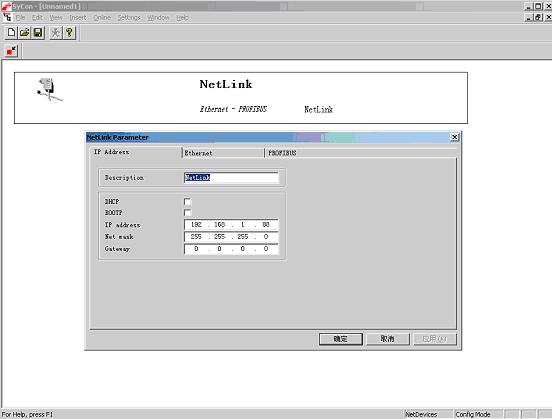552x419 pixels.
Task: Click the Description text field
Action: pyautogui.click(x=231, y=178)
